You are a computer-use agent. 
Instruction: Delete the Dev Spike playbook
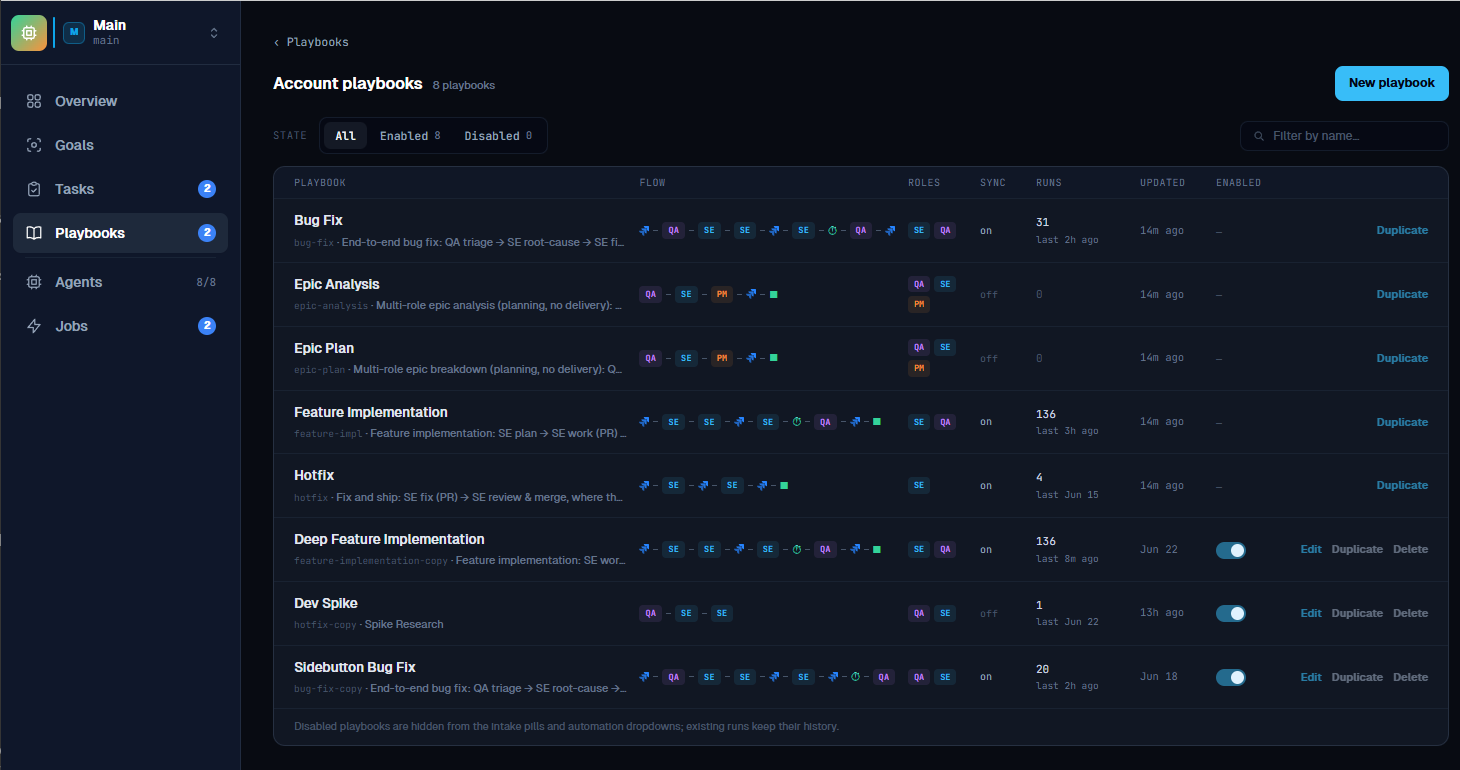point(1411,613)
